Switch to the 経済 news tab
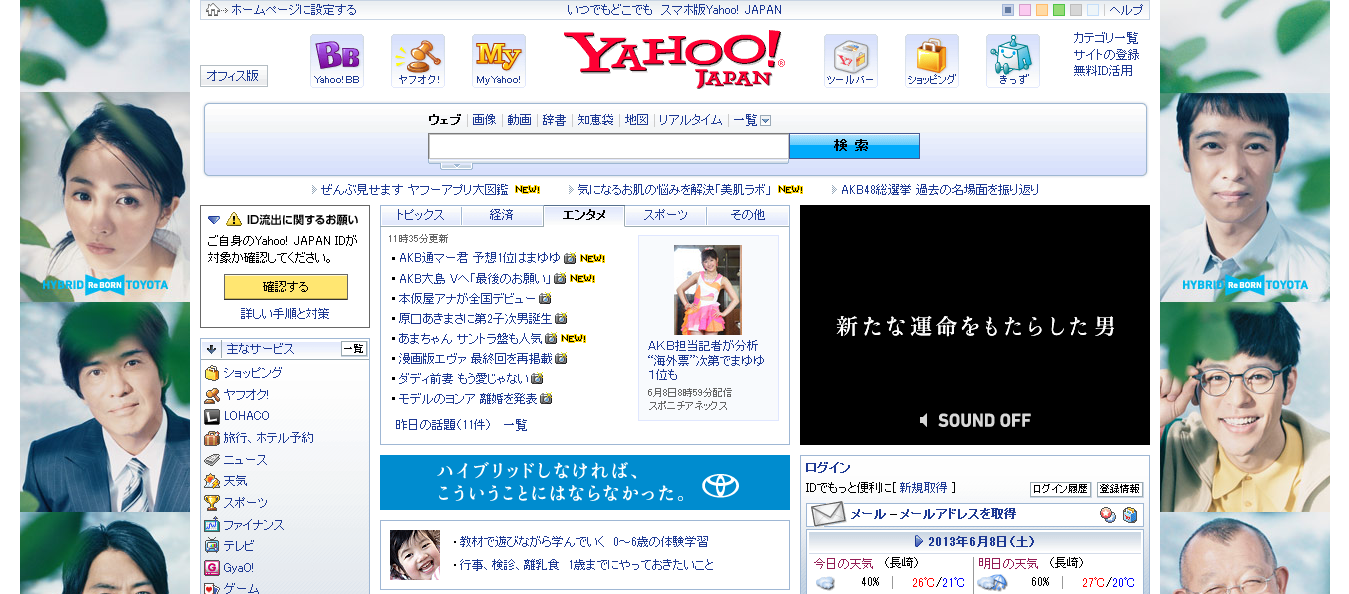1349x594 pixels. click(x=502, y=215)
